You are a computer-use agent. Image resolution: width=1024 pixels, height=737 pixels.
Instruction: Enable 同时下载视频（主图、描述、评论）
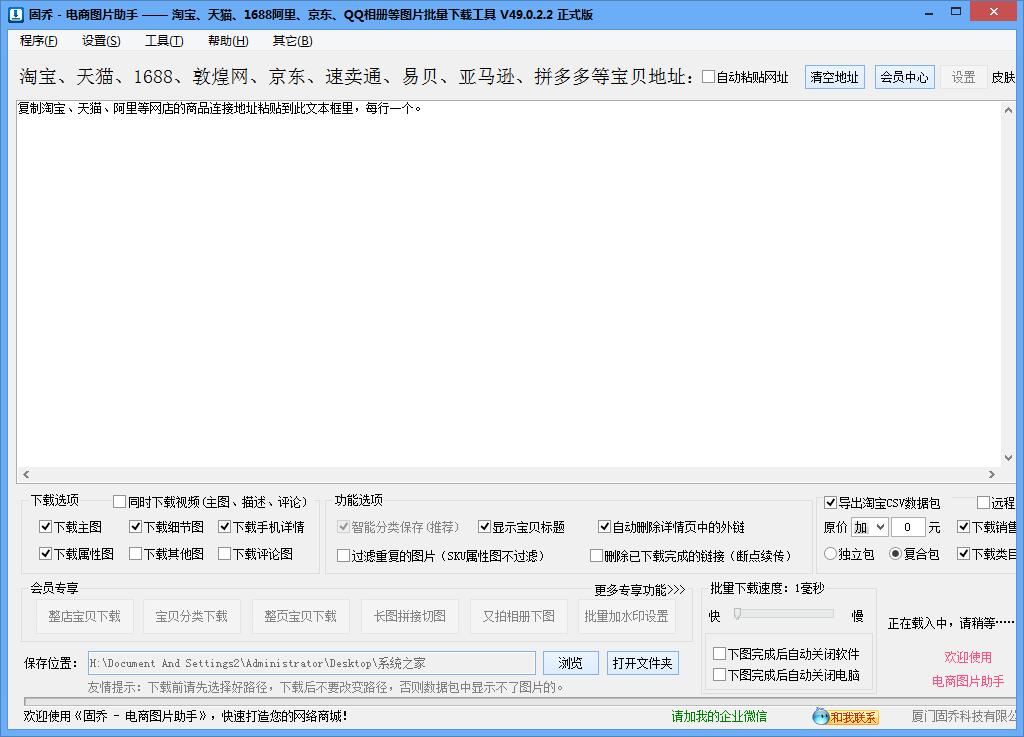click(x=120, y=500)
